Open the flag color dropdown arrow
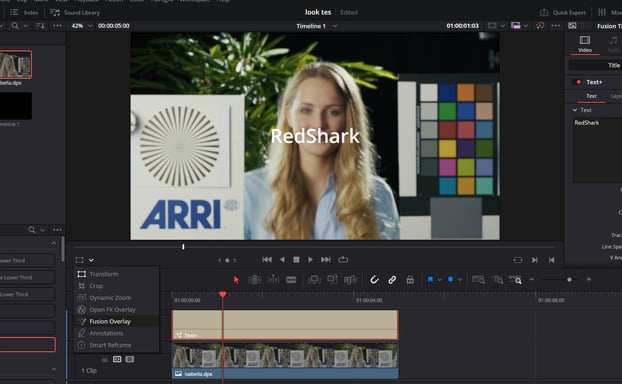The width and height of the screenshot is (622, 384). [x=440, y=280]
